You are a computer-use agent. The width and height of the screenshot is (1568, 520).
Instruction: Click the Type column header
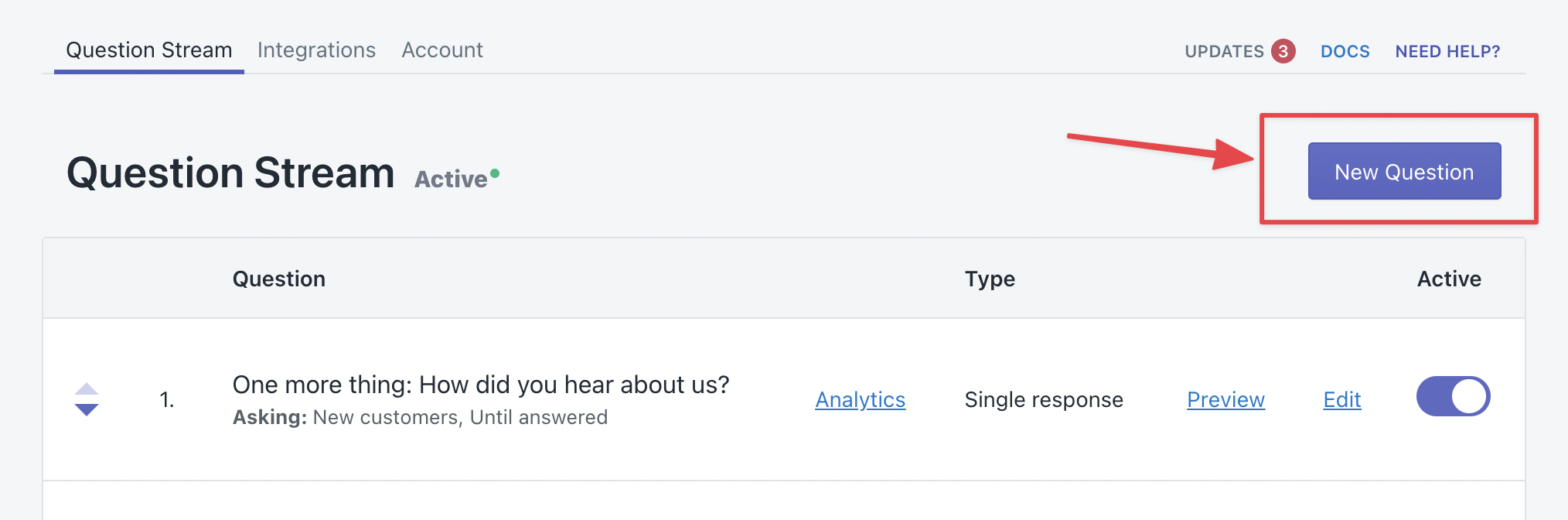pyautogui.click(x=990, y=279)
